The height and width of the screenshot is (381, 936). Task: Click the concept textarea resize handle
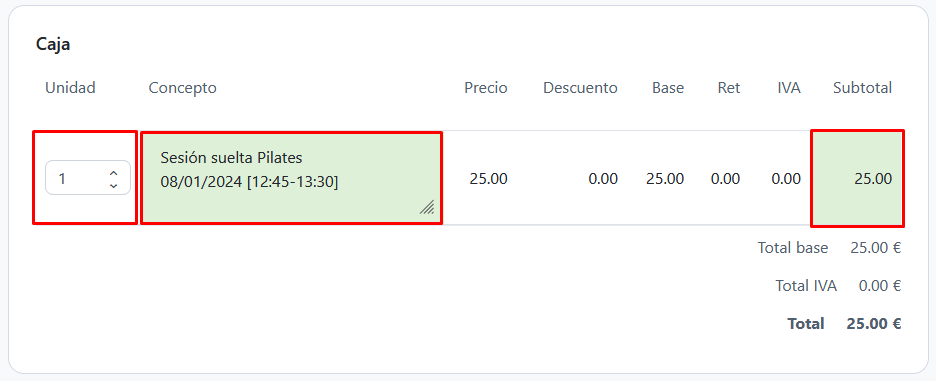click(x=427, y=207)
